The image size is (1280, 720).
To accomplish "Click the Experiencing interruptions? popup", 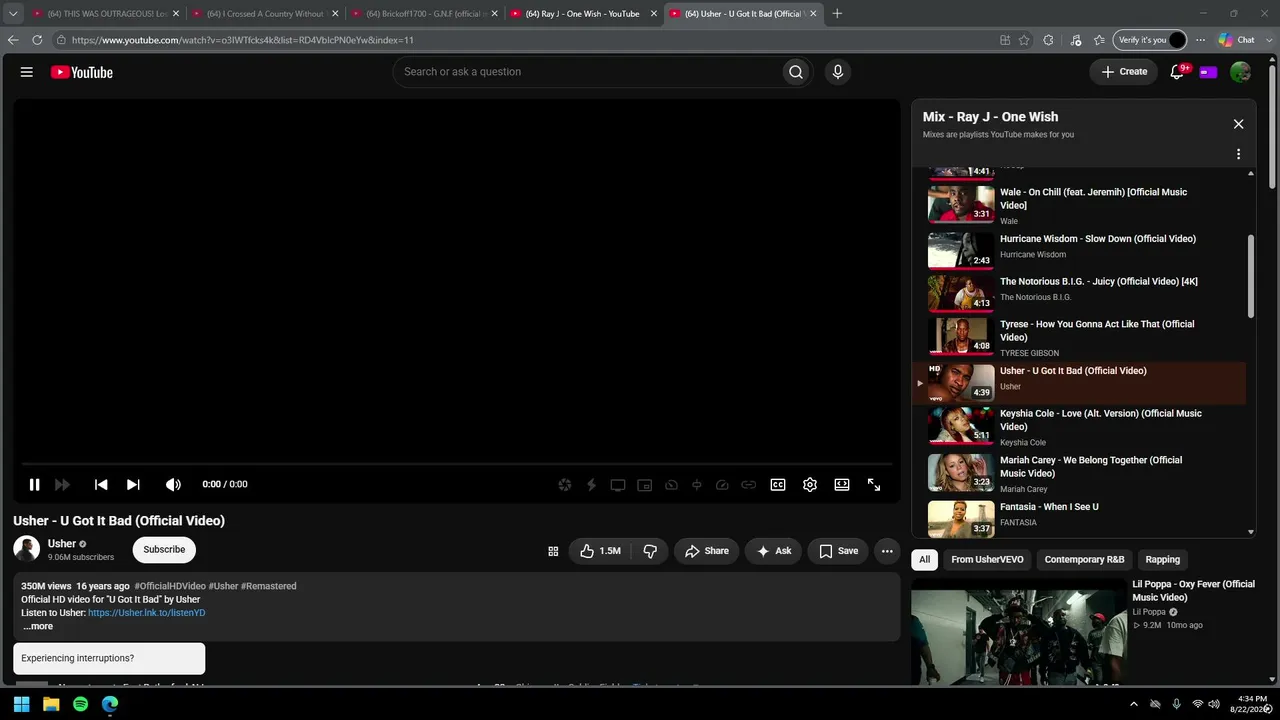I will (109, 658).
